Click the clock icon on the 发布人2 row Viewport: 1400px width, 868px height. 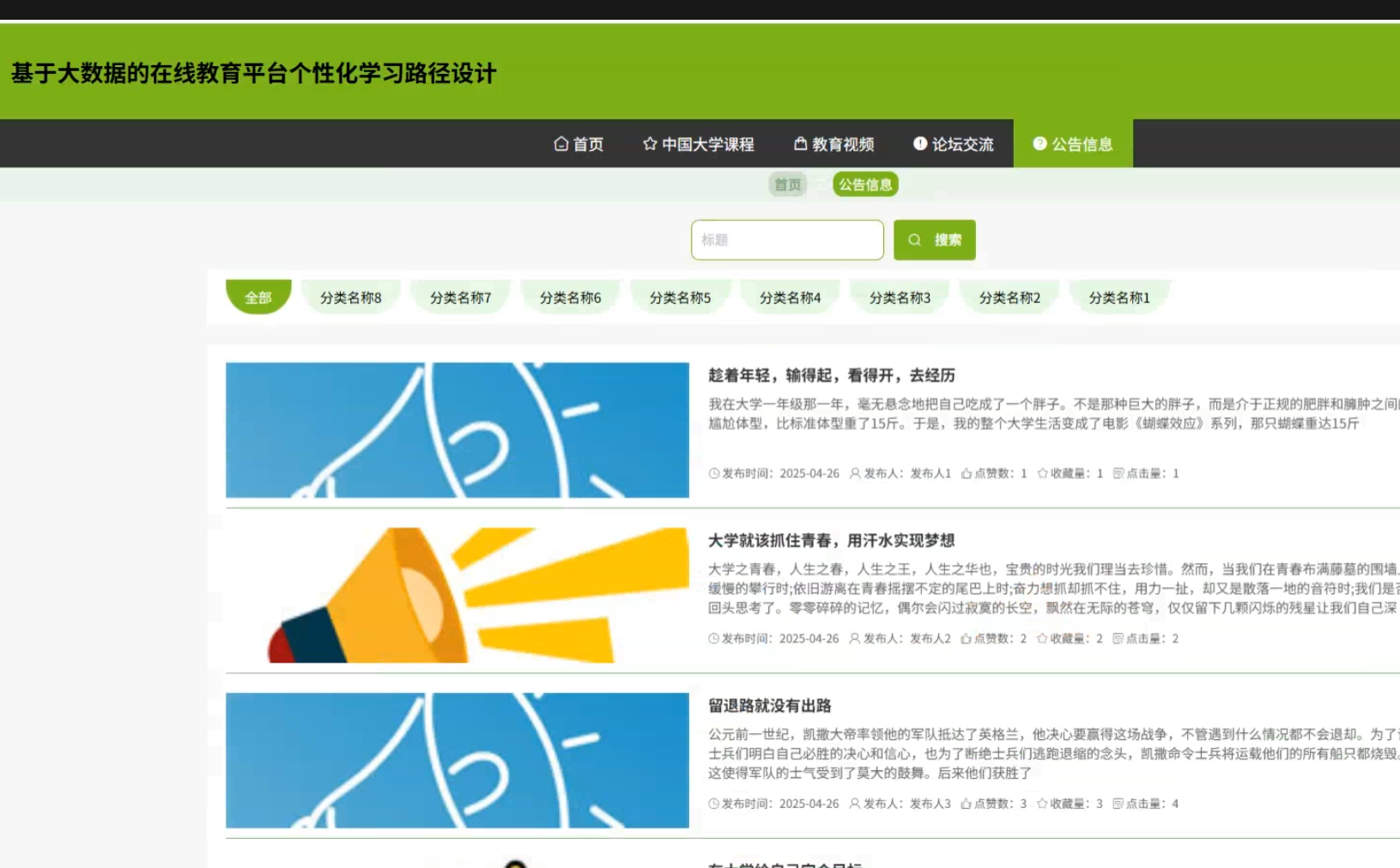(713, 639)
